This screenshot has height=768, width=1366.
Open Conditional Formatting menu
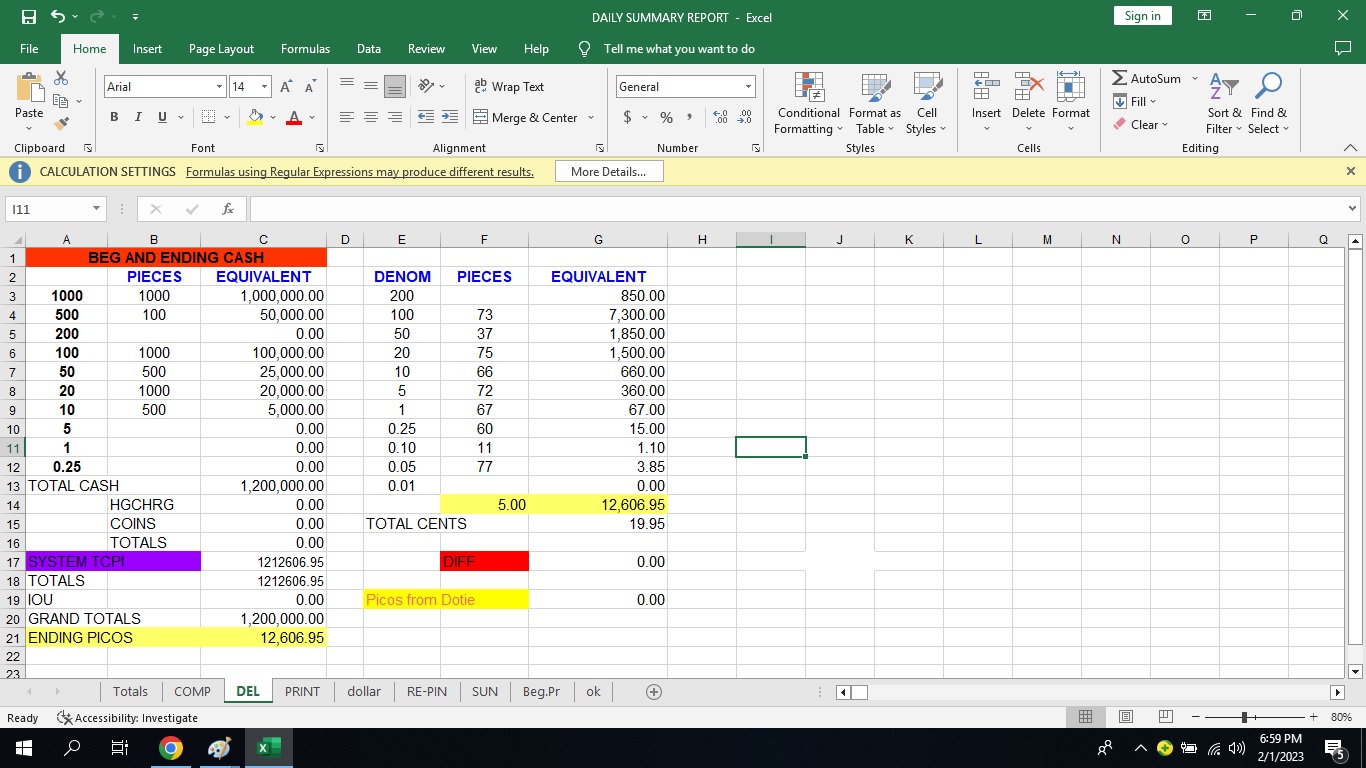click(x=808, y=103)
